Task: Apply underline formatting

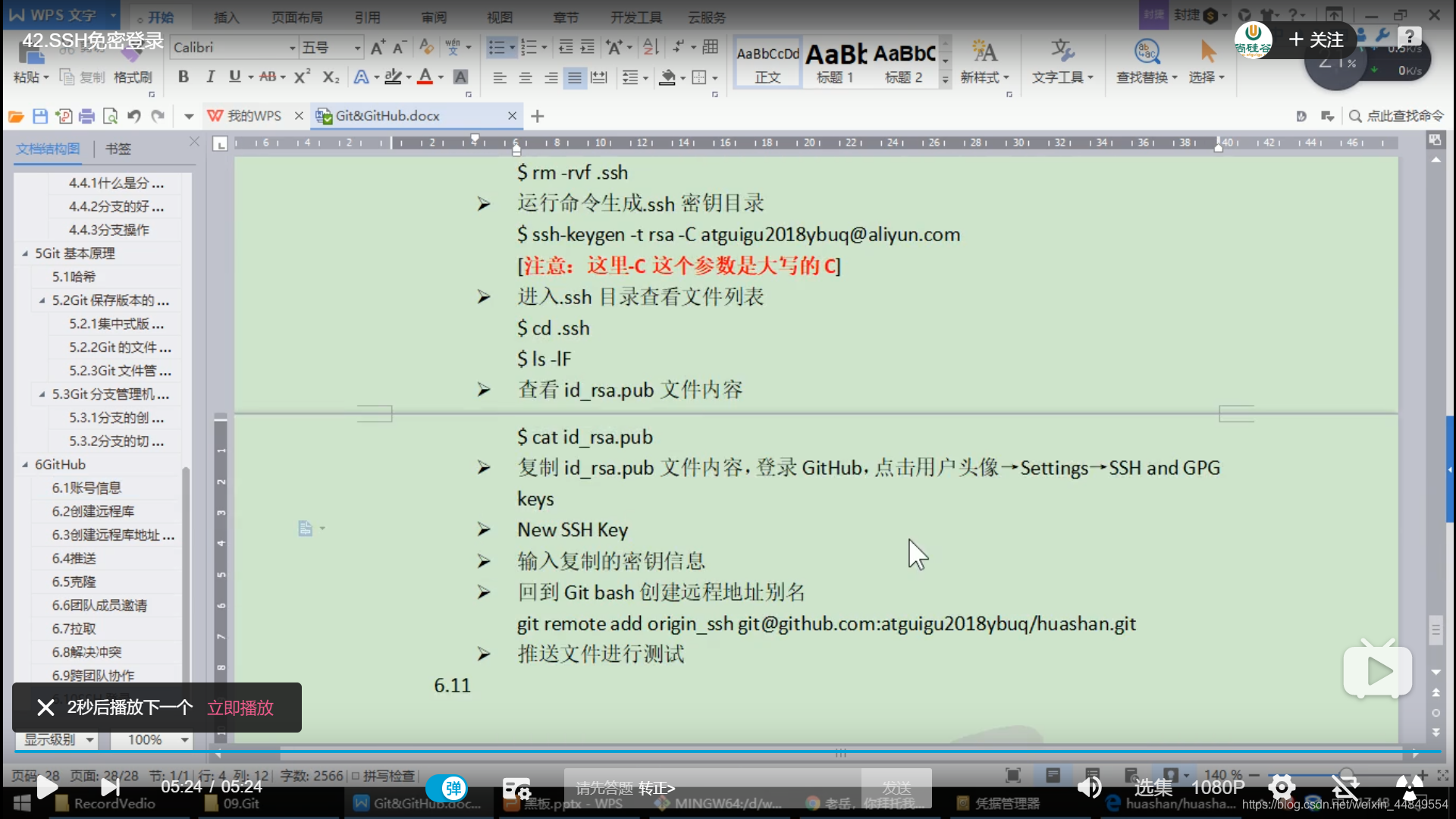Action: [x=235, y=77]
